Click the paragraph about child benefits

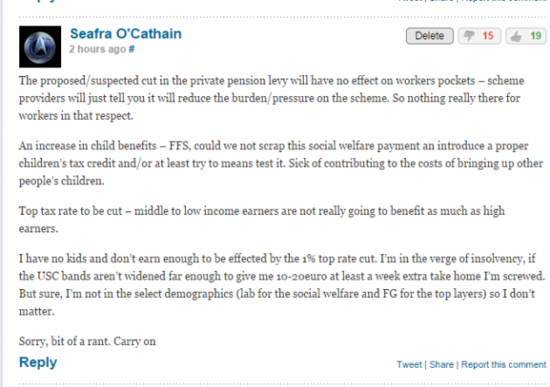pos(281,163)
